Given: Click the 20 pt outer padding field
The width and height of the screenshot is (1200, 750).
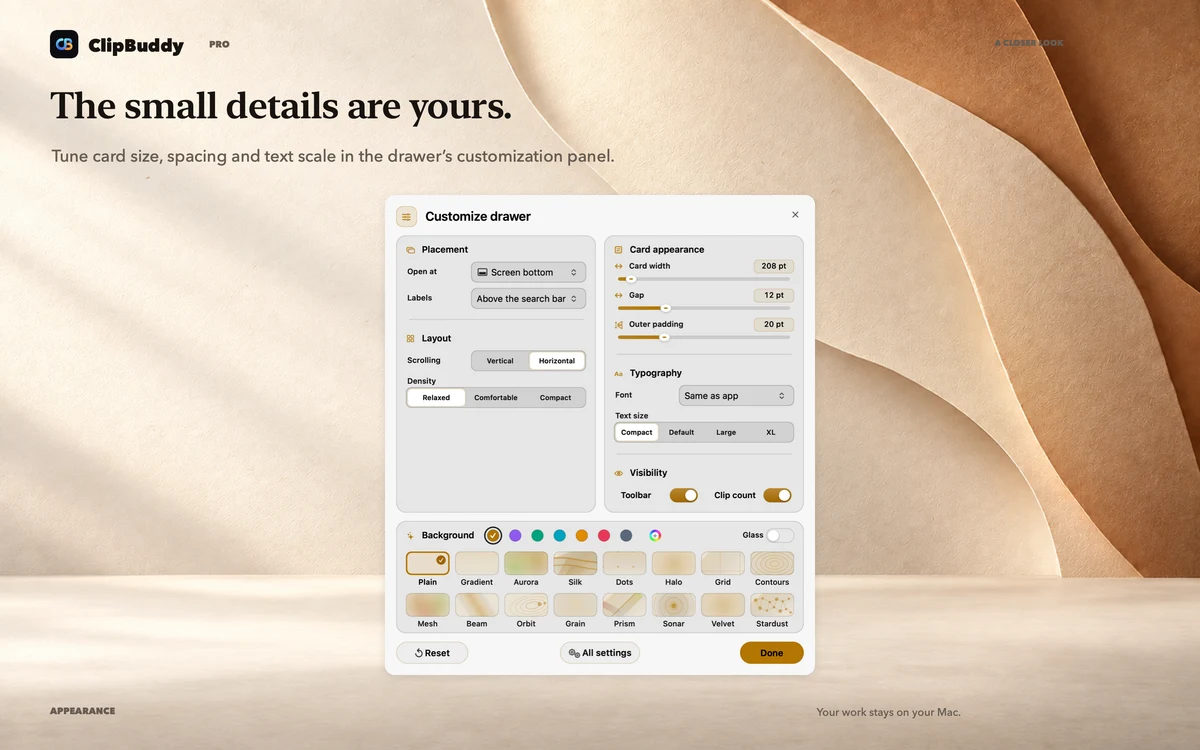Looking at the screenshot, I should (x=774, y=325).
